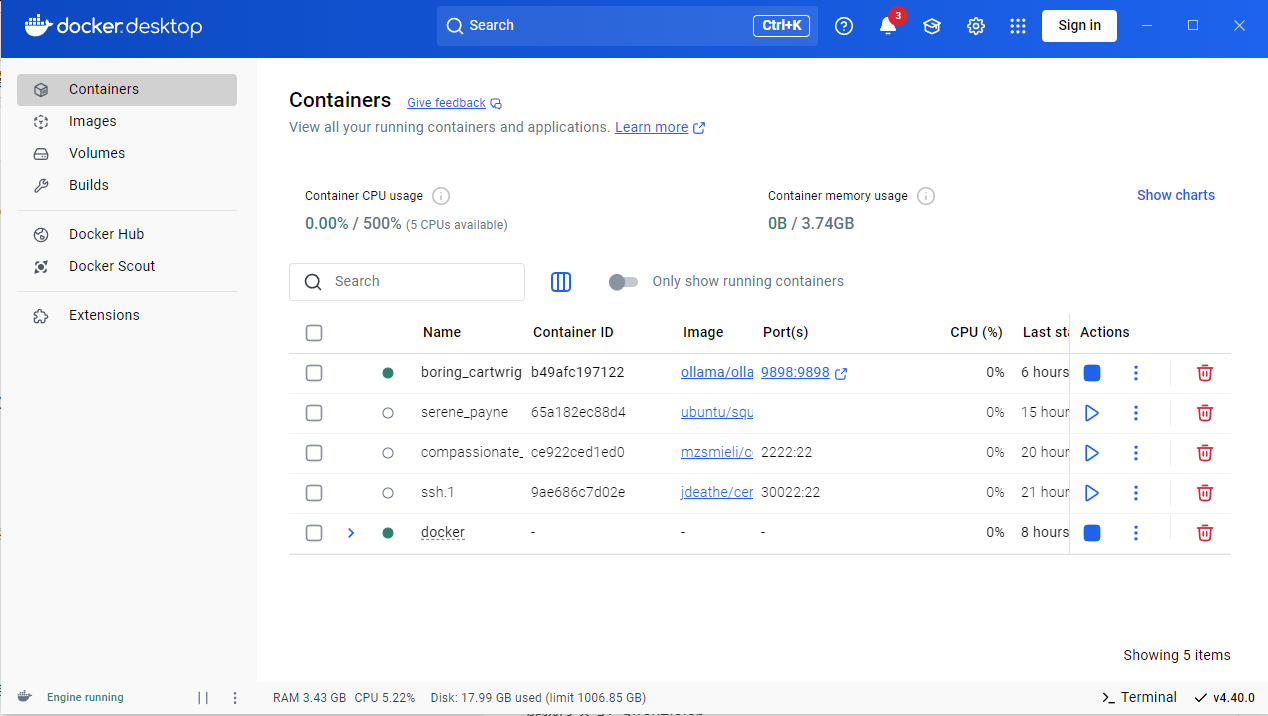Open the ollama image link
1268x716 pixels.
(717, 373)
